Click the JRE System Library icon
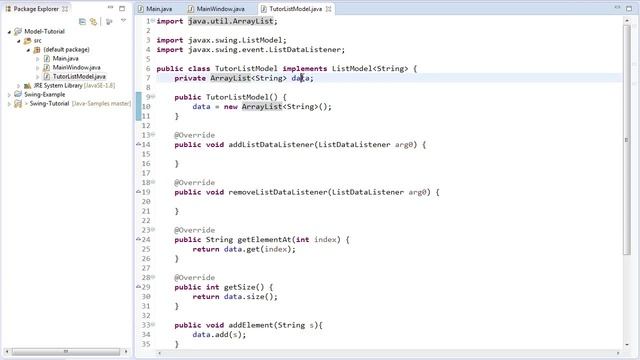This screenshot has height=360, width=640. (x=27, y=86)
